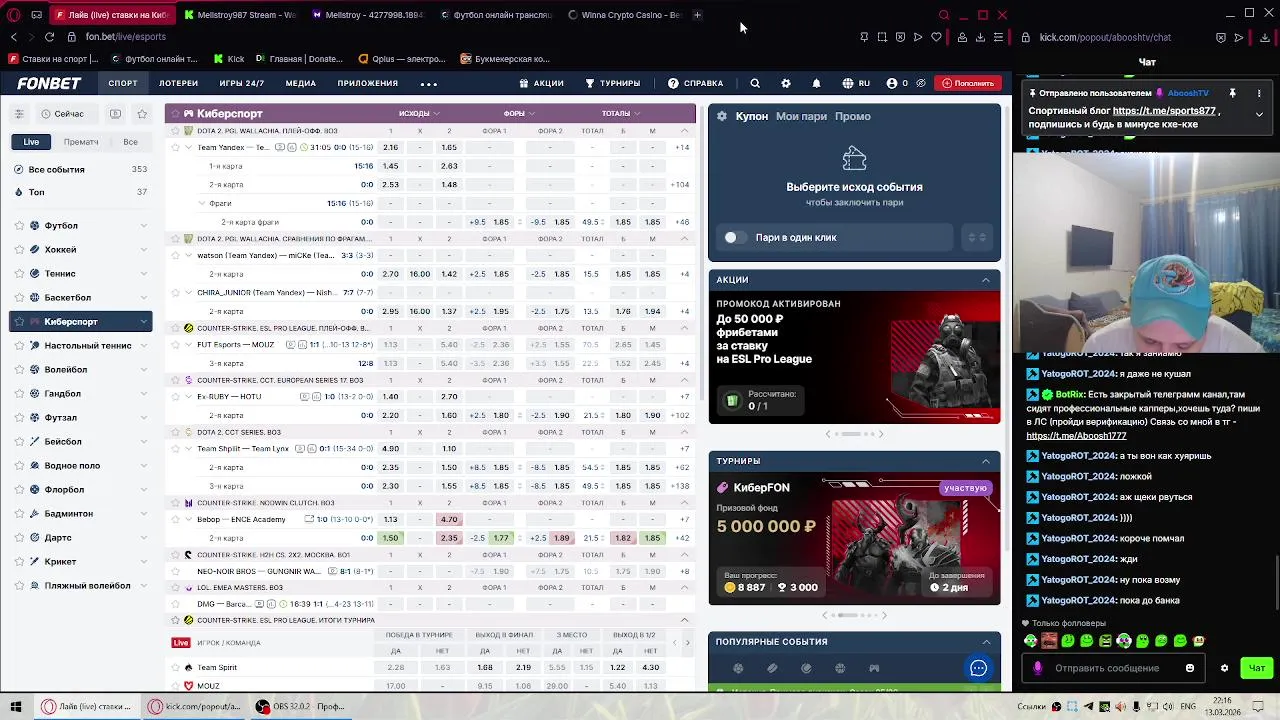Open a new browser tab with plus

tap(697, 15)
